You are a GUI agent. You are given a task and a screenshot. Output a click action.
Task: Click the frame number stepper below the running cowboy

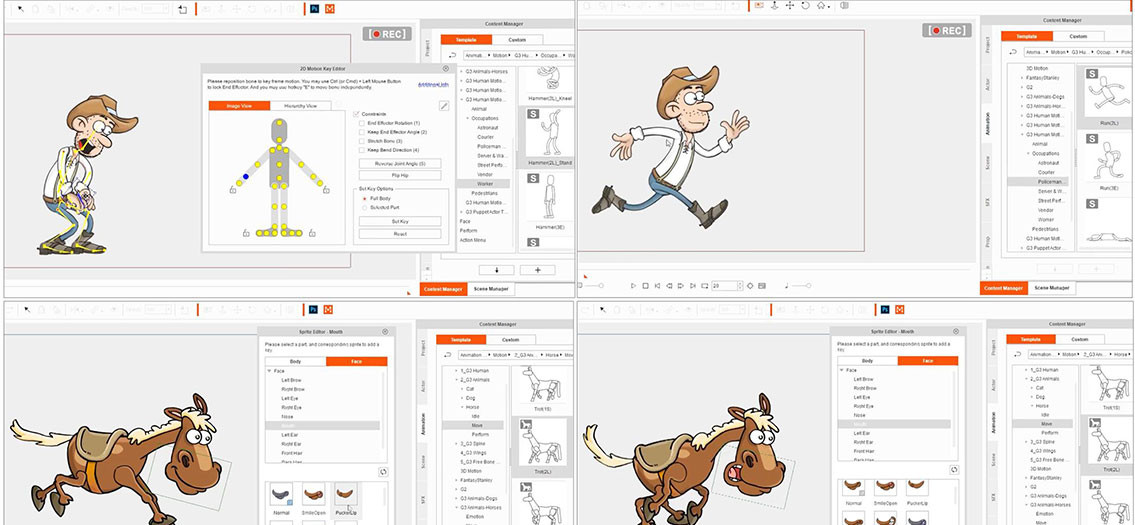pyautogui.click(x=740, y=286)
